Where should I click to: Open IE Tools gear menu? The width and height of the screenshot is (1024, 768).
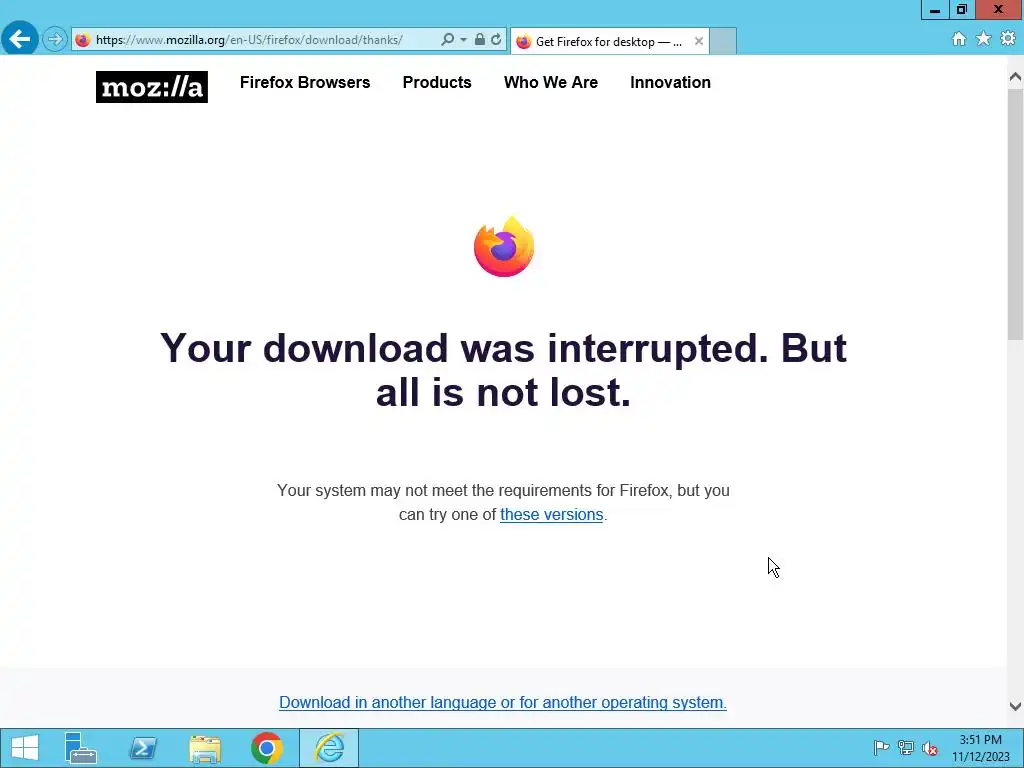[1008, 39]
